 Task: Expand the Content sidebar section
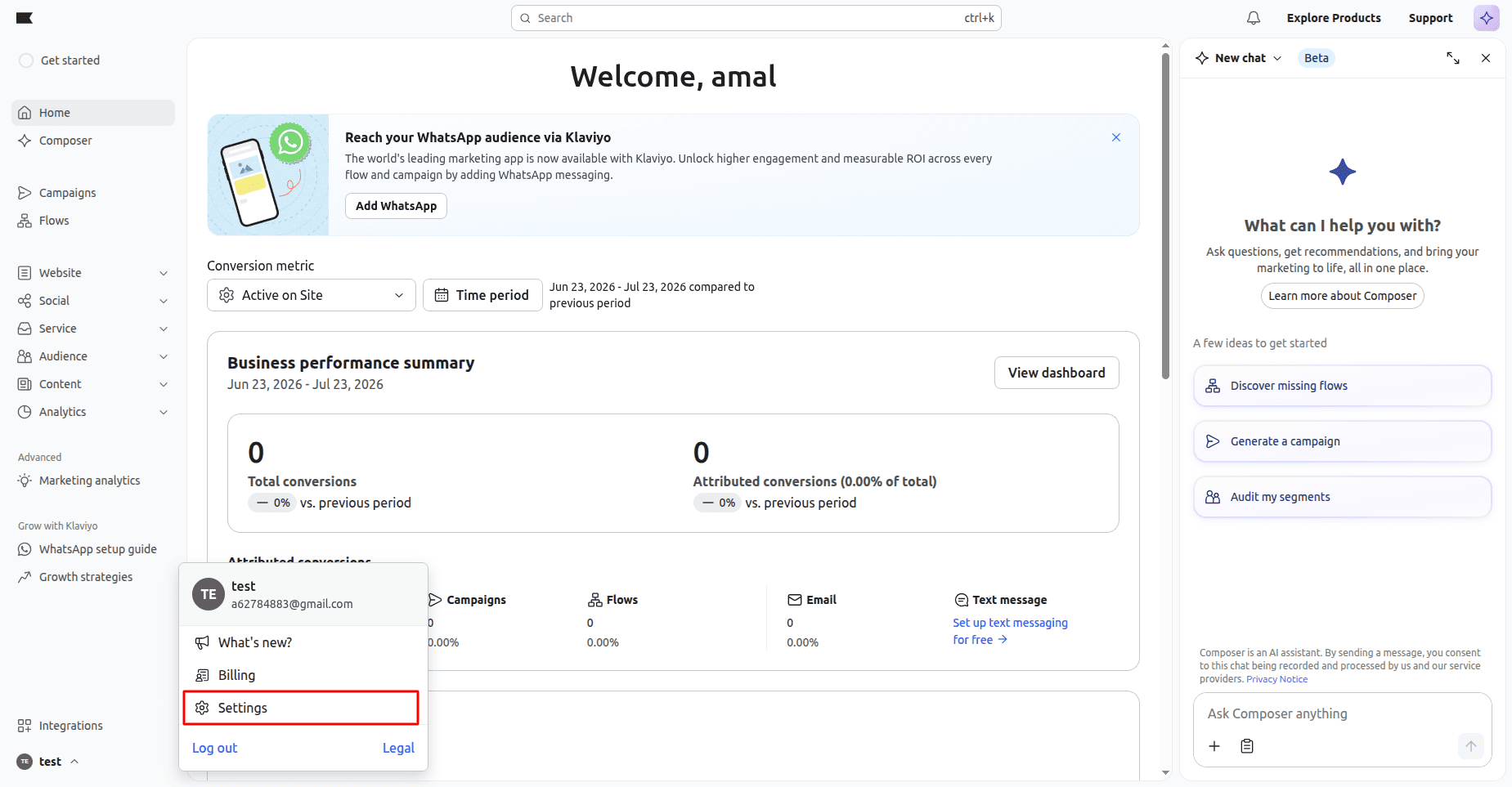(x=93, y=384)
